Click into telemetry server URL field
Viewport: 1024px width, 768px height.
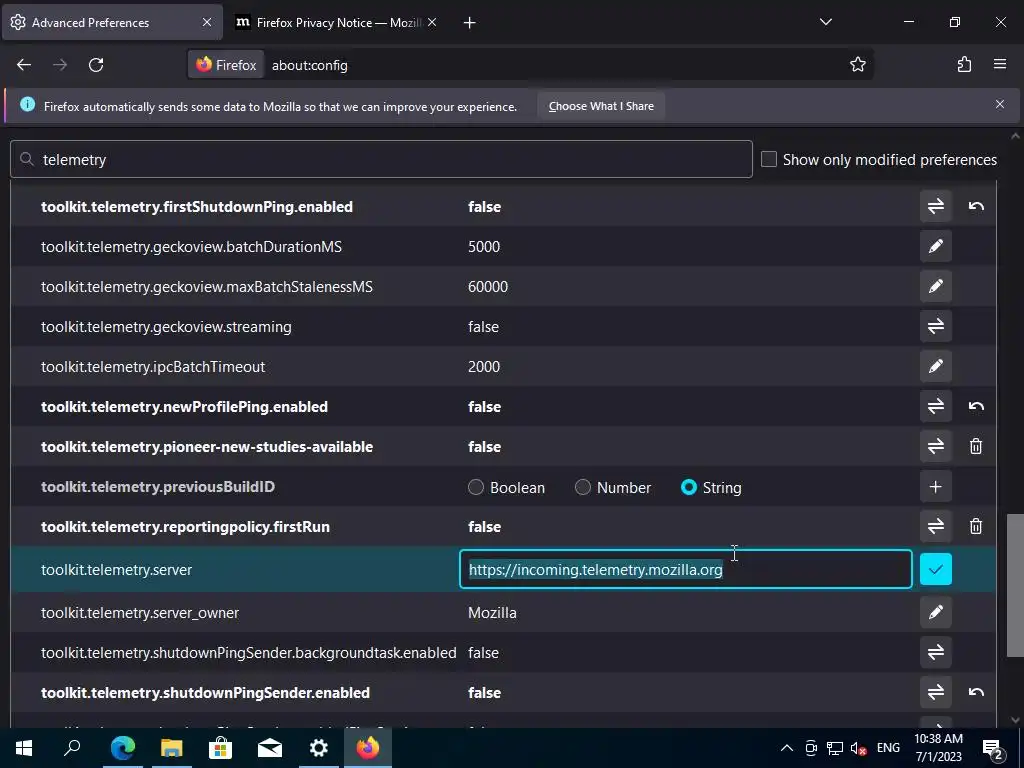[x=686, y=569]
